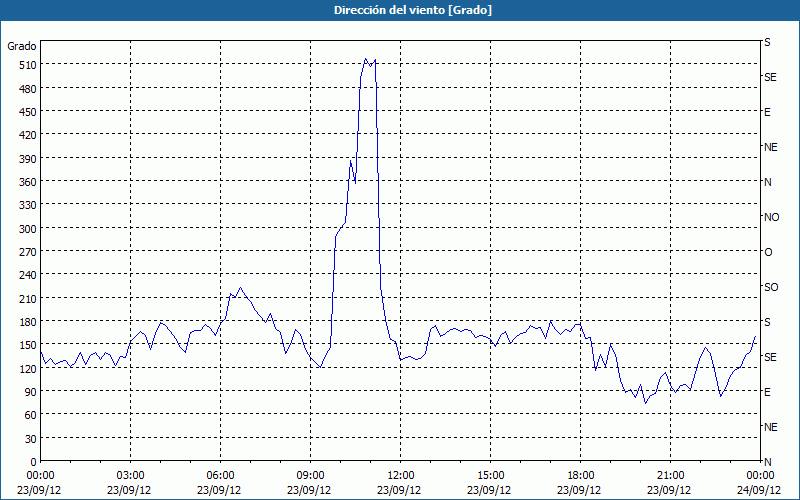Select the 300 degree axis label
This screenshot has width=800, height=500.
(x=28, y=229)
